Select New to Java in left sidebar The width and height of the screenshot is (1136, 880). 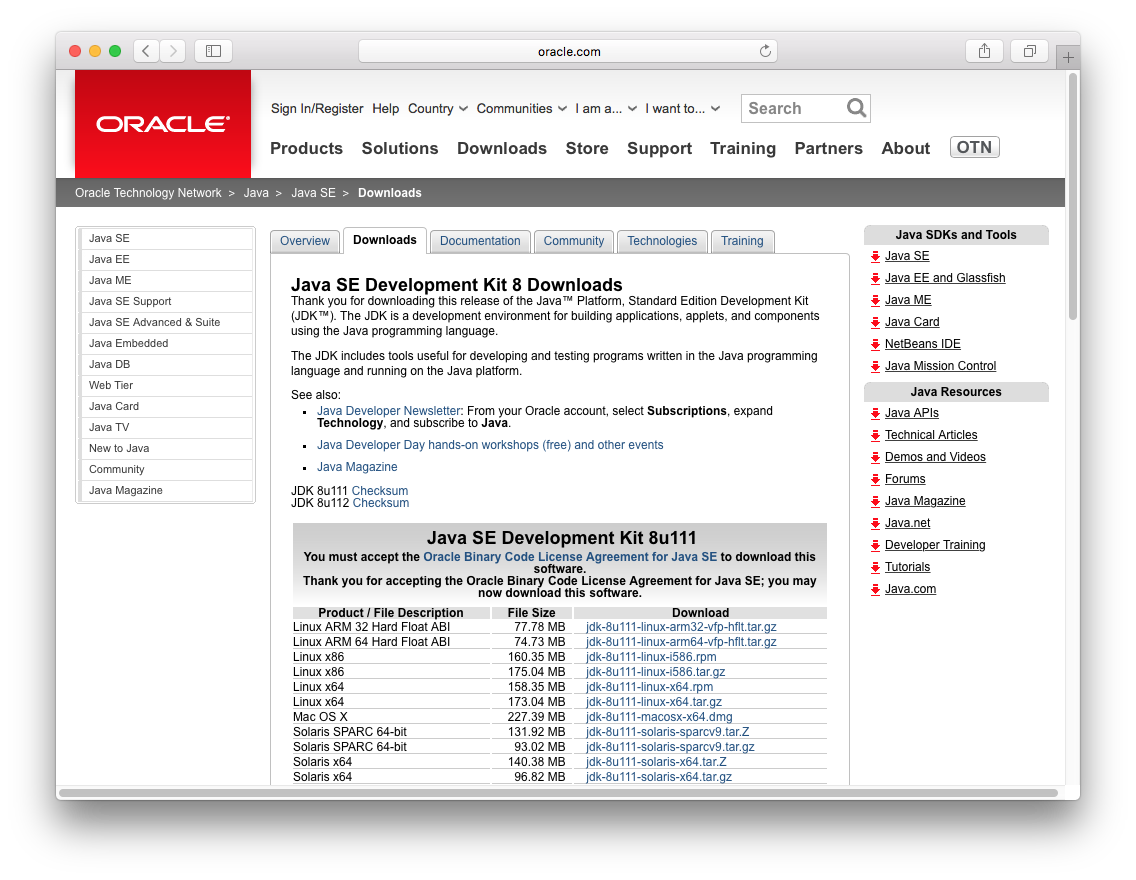point(166,448)
